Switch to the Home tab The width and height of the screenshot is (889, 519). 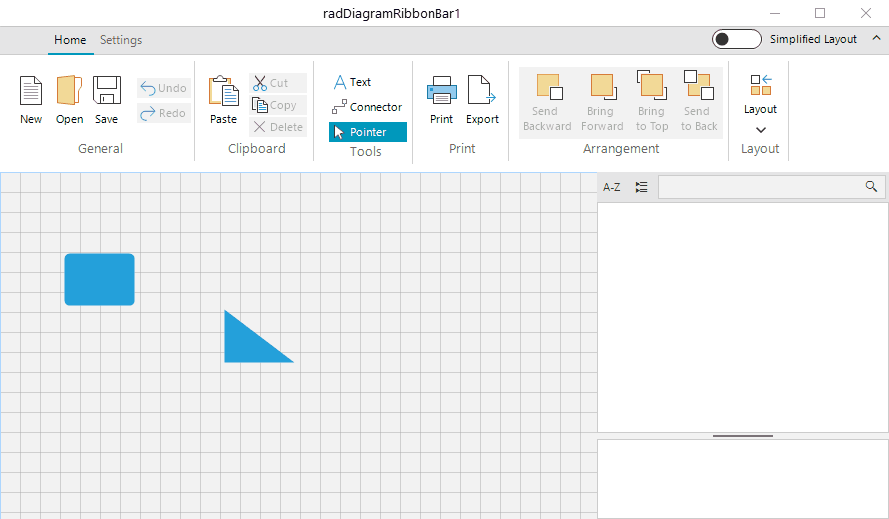70,40
